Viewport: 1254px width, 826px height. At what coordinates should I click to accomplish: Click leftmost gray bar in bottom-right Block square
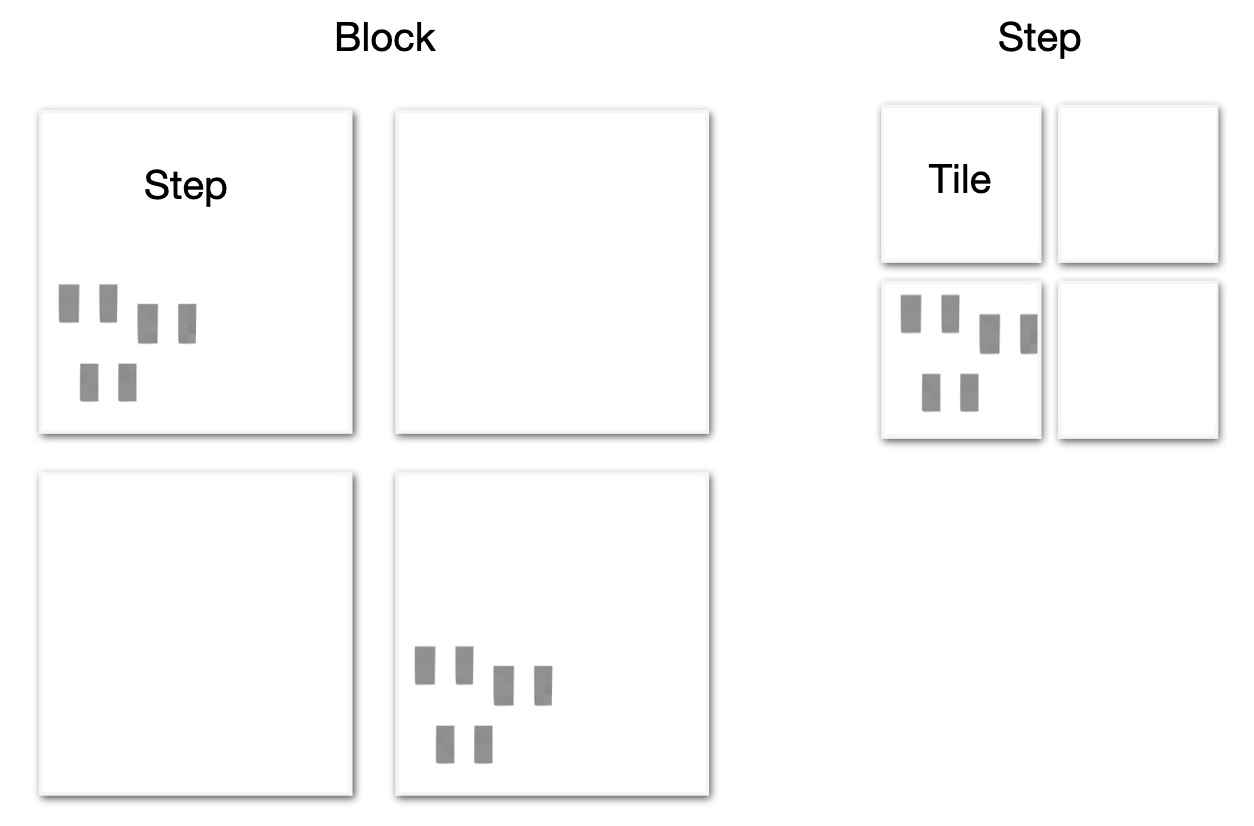point(425,665)
